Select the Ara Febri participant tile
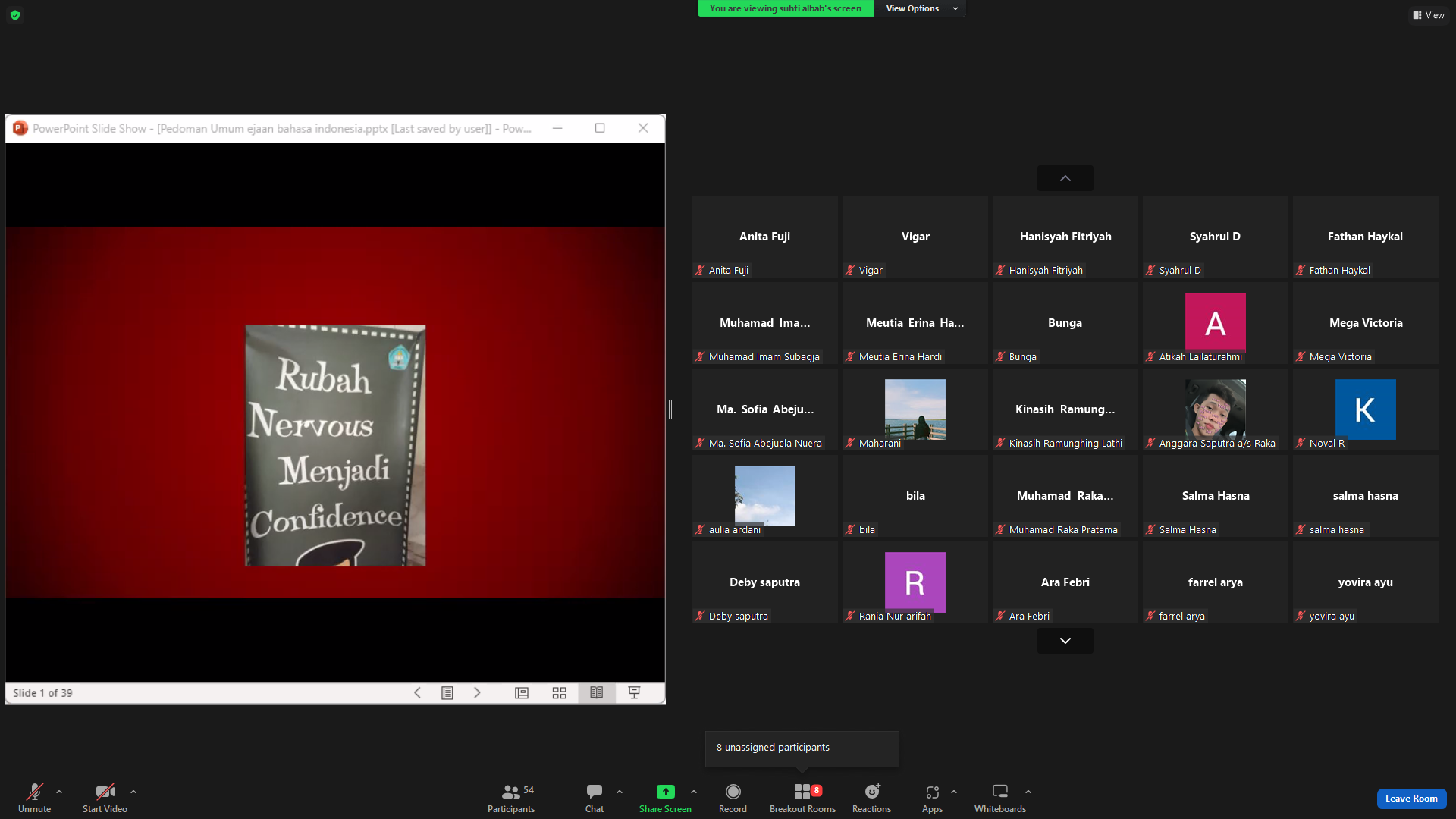 [x=1065, y=582]
